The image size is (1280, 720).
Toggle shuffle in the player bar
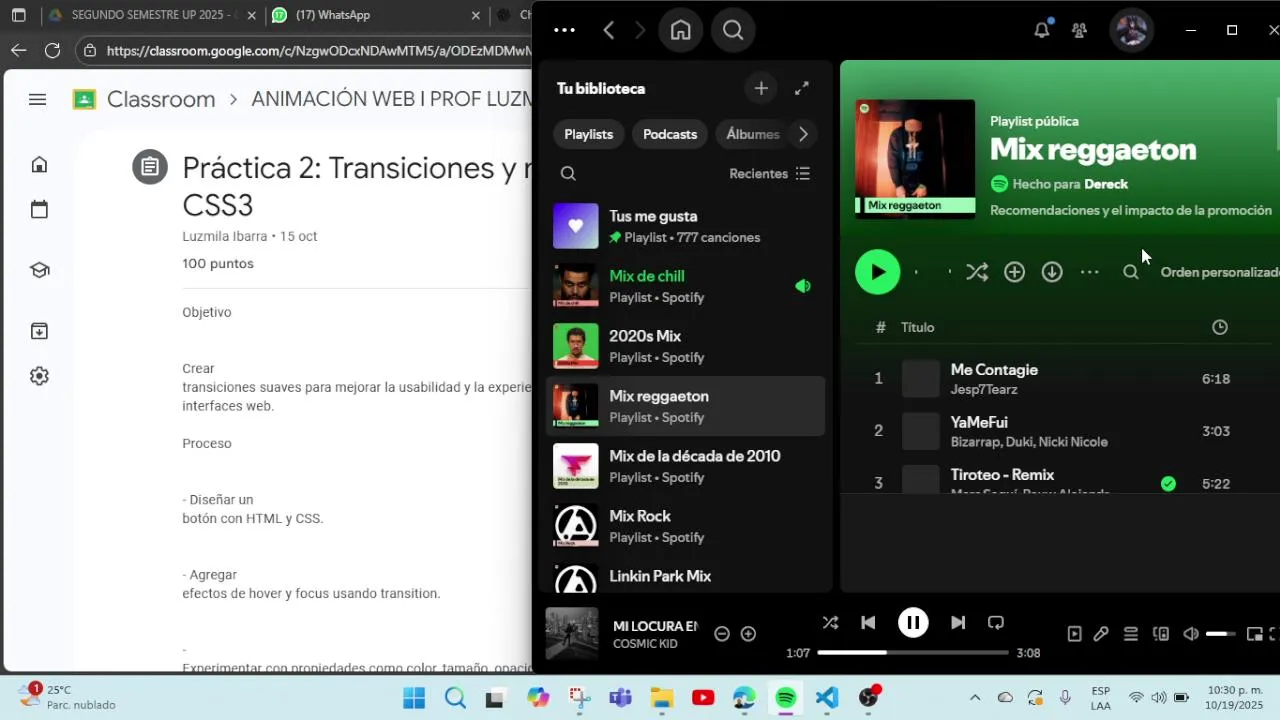830,622
